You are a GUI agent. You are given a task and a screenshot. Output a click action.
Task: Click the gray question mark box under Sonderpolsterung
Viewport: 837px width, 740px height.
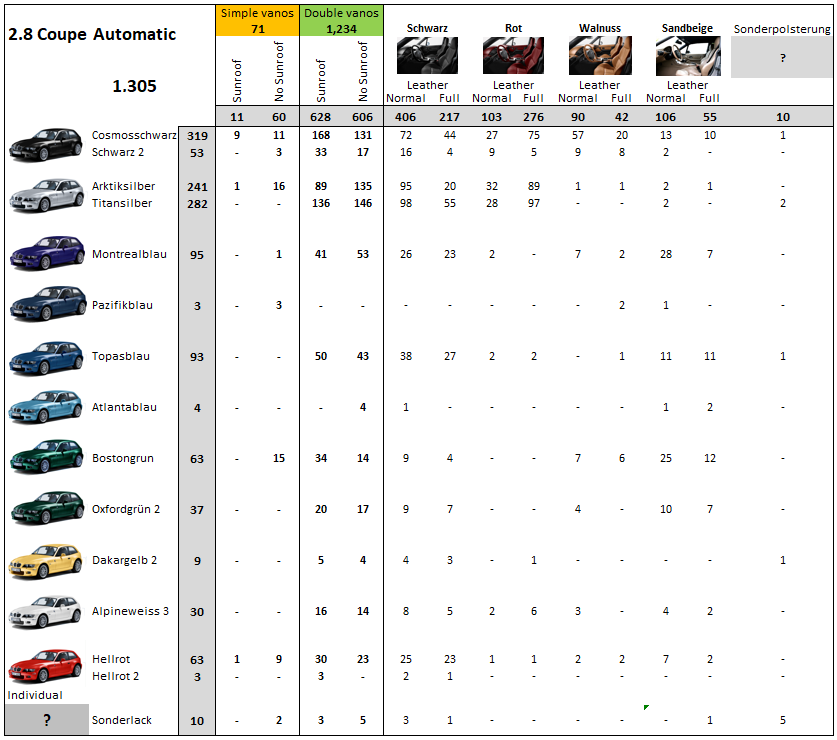coord(781,57)
